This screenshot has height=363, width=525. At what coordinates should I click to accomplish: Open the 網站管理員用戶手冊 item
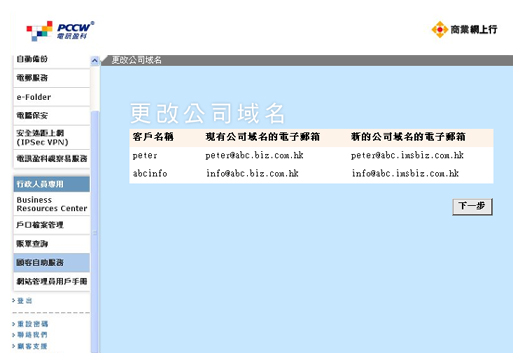[52, 282]
